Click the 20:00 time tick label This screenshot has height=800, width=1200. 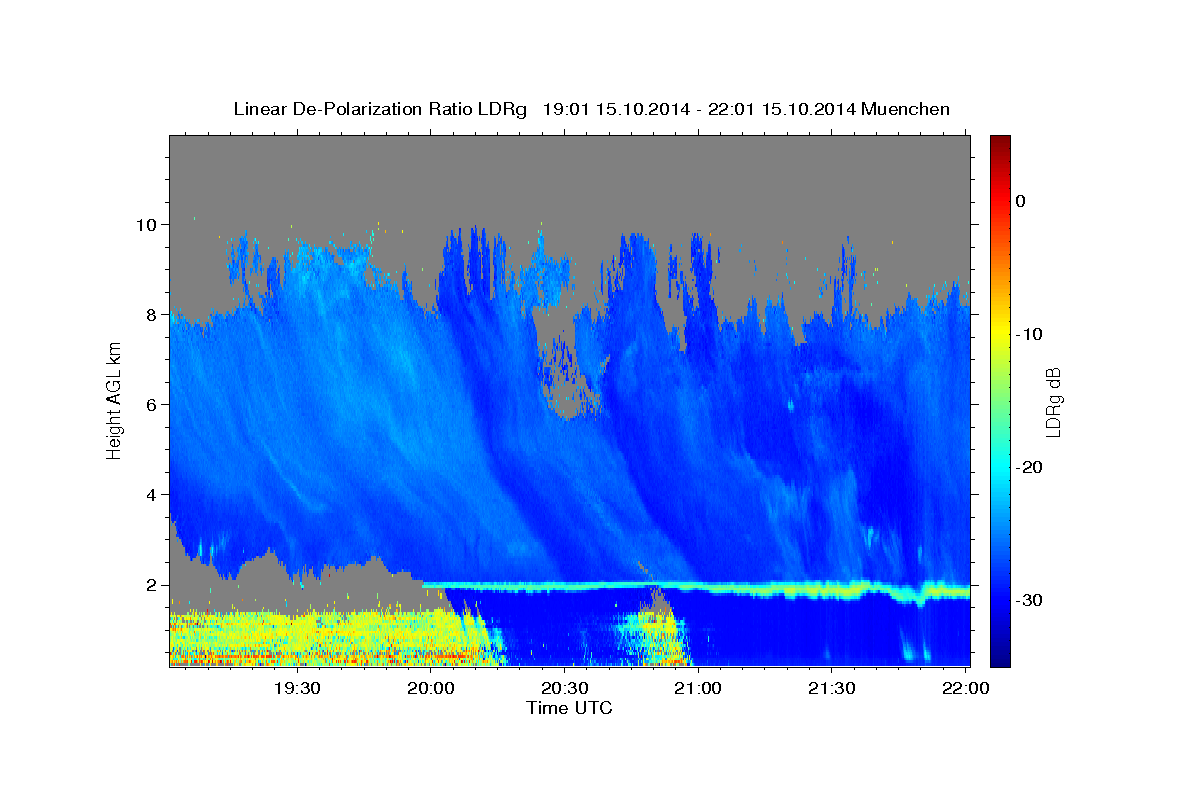point(432,689)
